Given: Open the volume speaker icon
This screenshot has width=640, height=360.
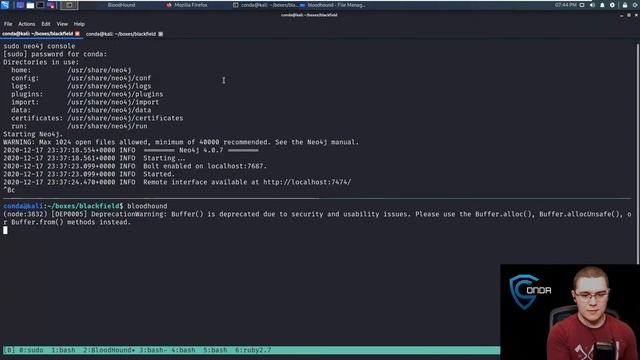Looking at the screenshot, I should pos(592,5).
